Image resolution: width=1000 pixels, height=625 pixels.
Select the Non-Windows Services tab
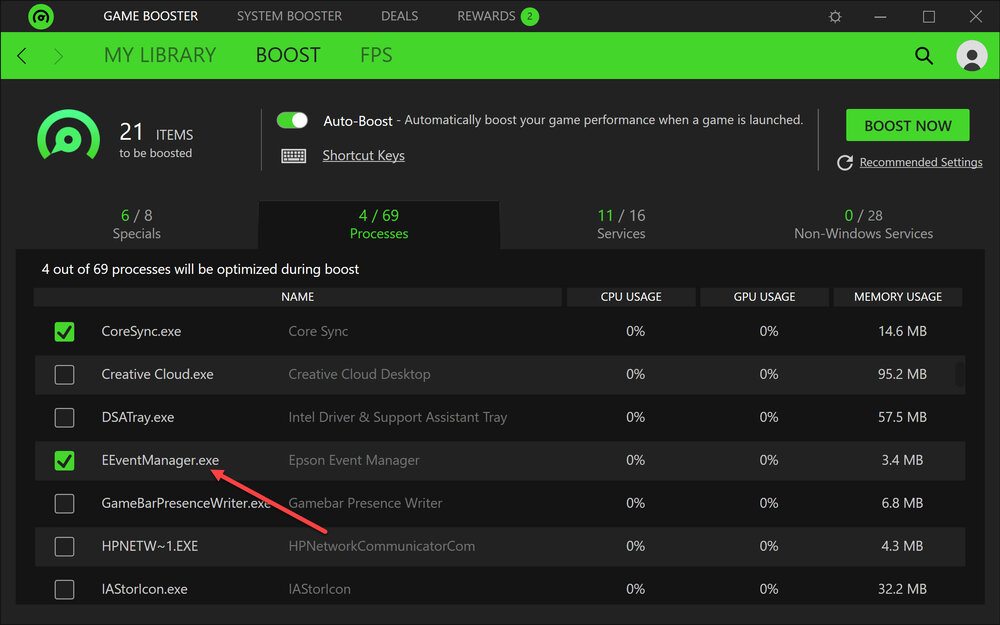(x=864, y=224)
